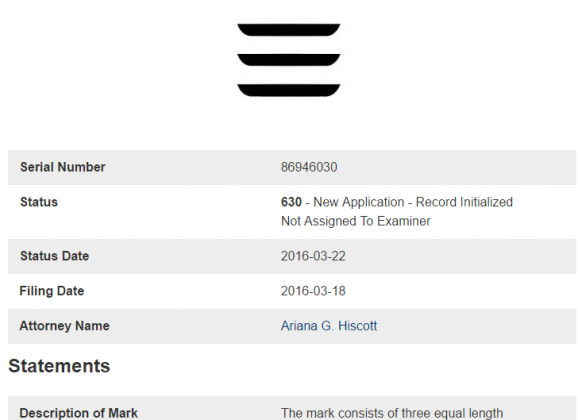Click the bottom bar of the logo

[x=289, y=90]
